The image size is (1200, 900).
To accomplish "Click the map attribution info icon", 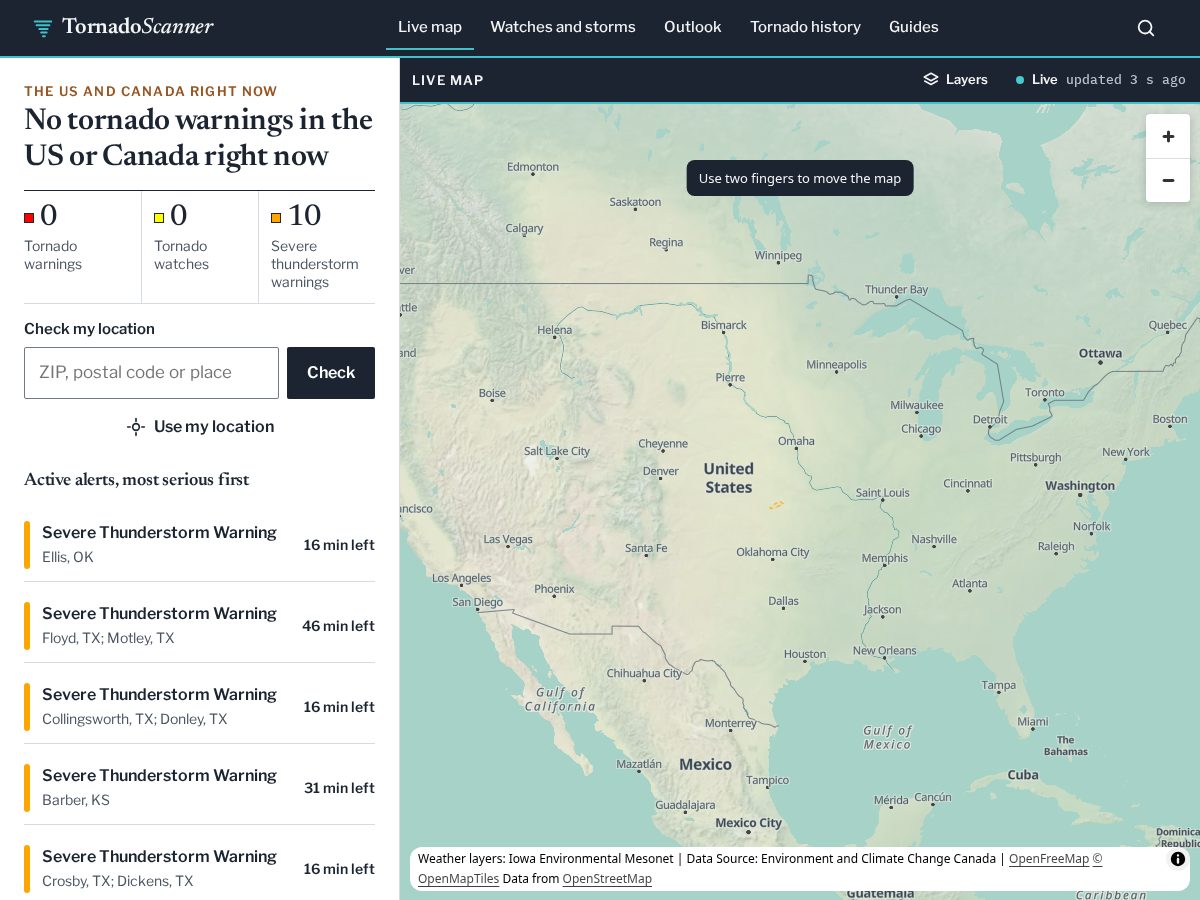I will 1177,859.
